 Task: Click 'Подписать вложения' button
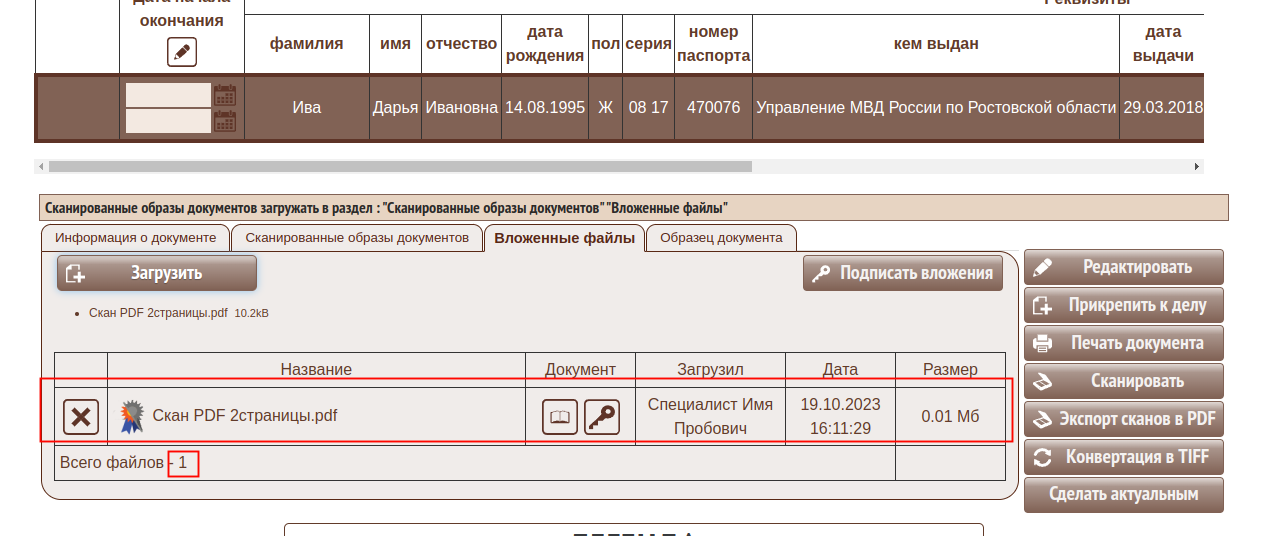[x=903, y=273]
